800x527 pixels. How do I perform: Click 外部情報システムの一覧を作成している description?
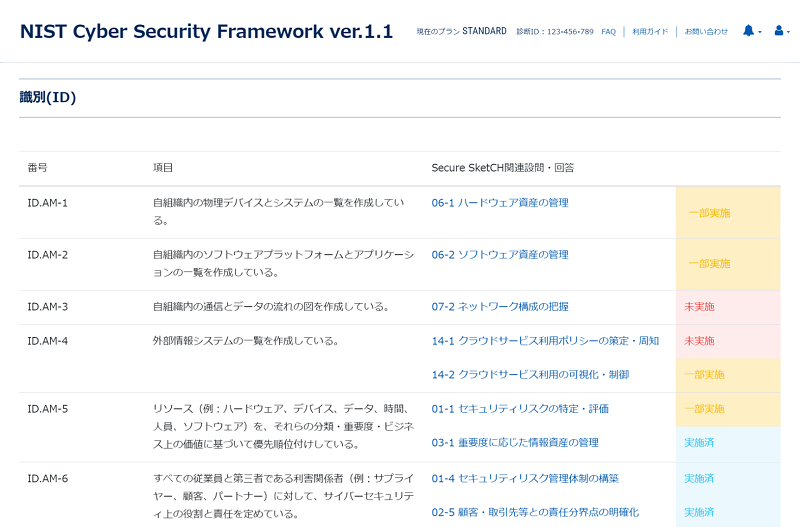point(246,341)
